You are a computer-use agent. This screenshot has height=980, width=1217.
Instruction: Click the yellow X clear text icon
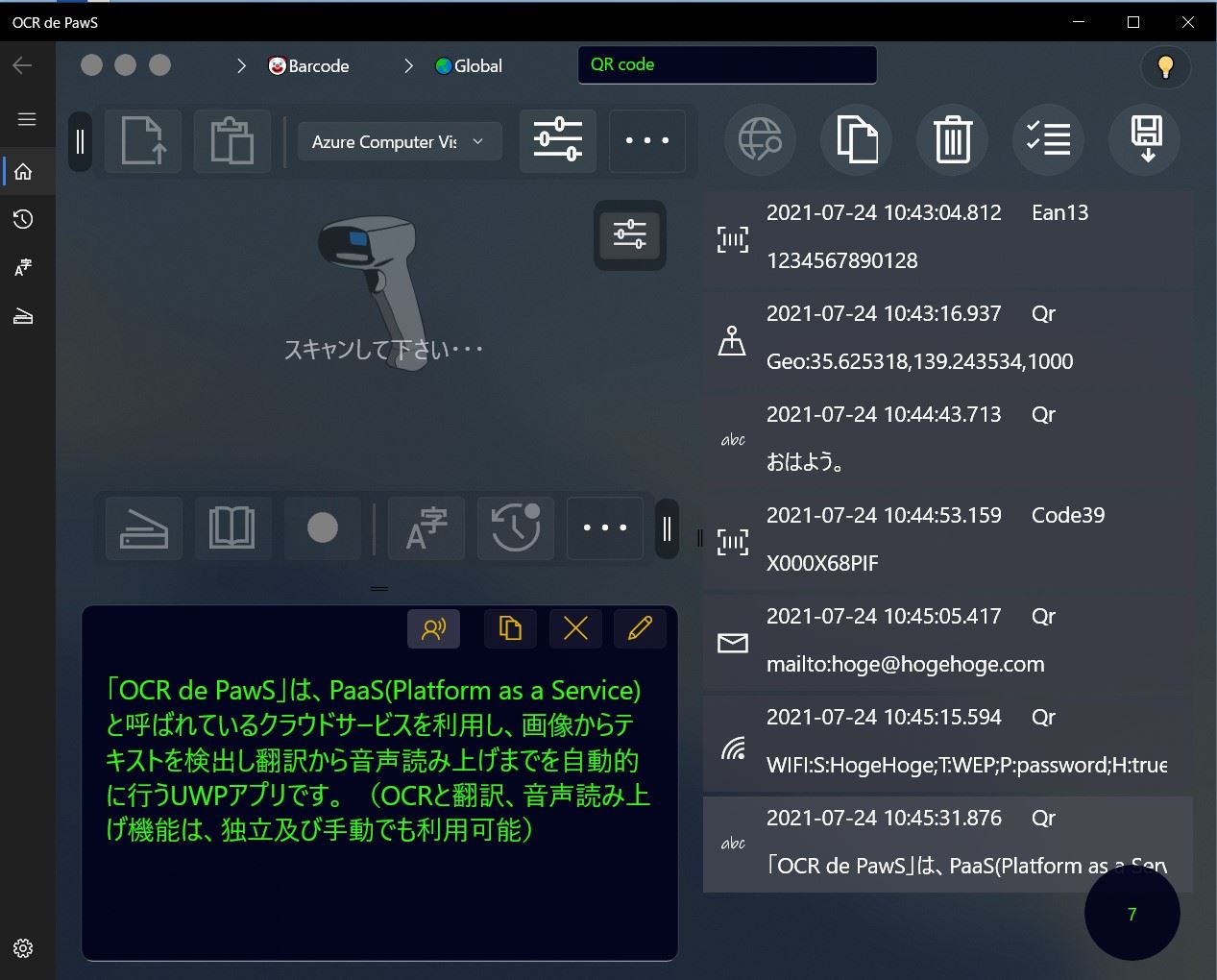(575, 629)
